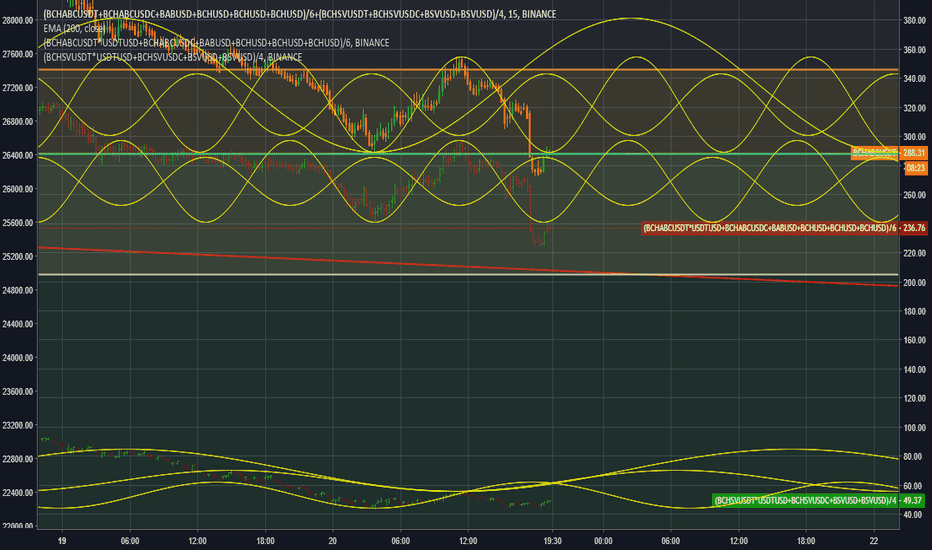Click 220.00 on the right price scale
The image size is (932, 550).
point(914,253)
